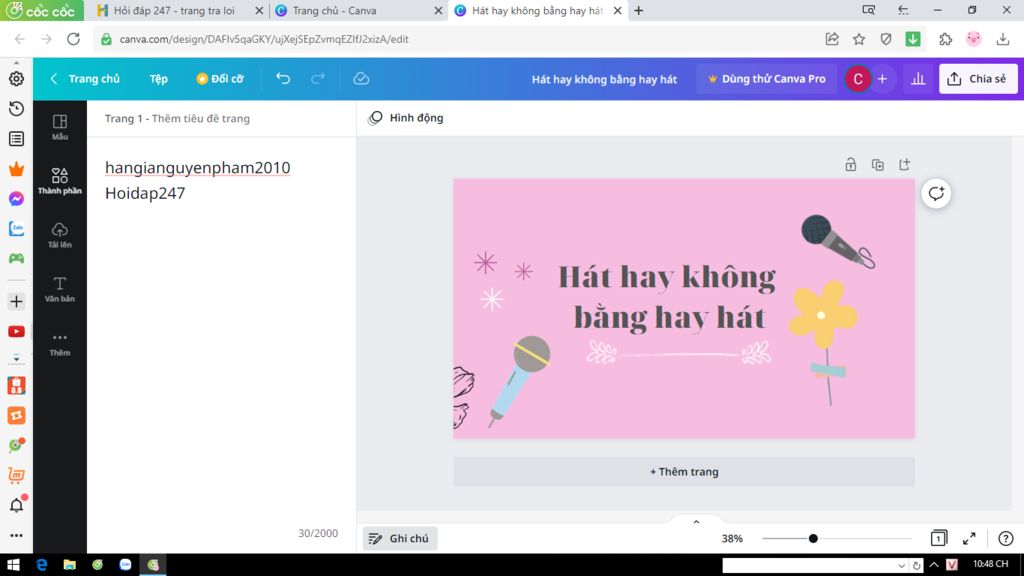Switch to Hỏi đáp 247 tab
The height and width of the screenshot is (576, 1024).
[x=174, y=10]
